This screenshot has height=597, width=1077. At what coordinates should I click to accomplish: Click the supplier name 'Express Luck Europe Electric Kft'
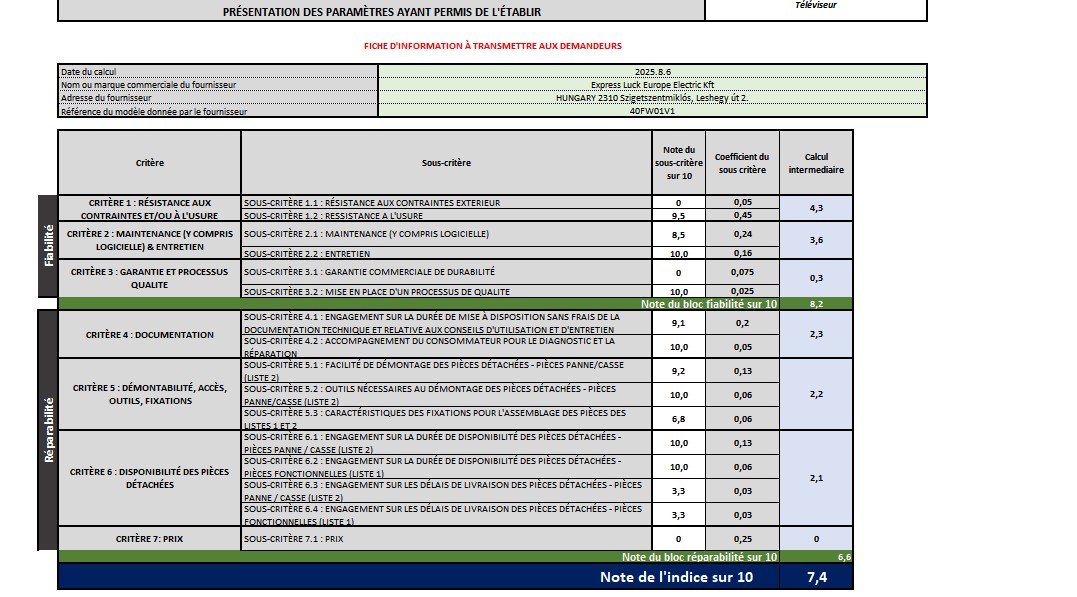(x=652, y=85)
